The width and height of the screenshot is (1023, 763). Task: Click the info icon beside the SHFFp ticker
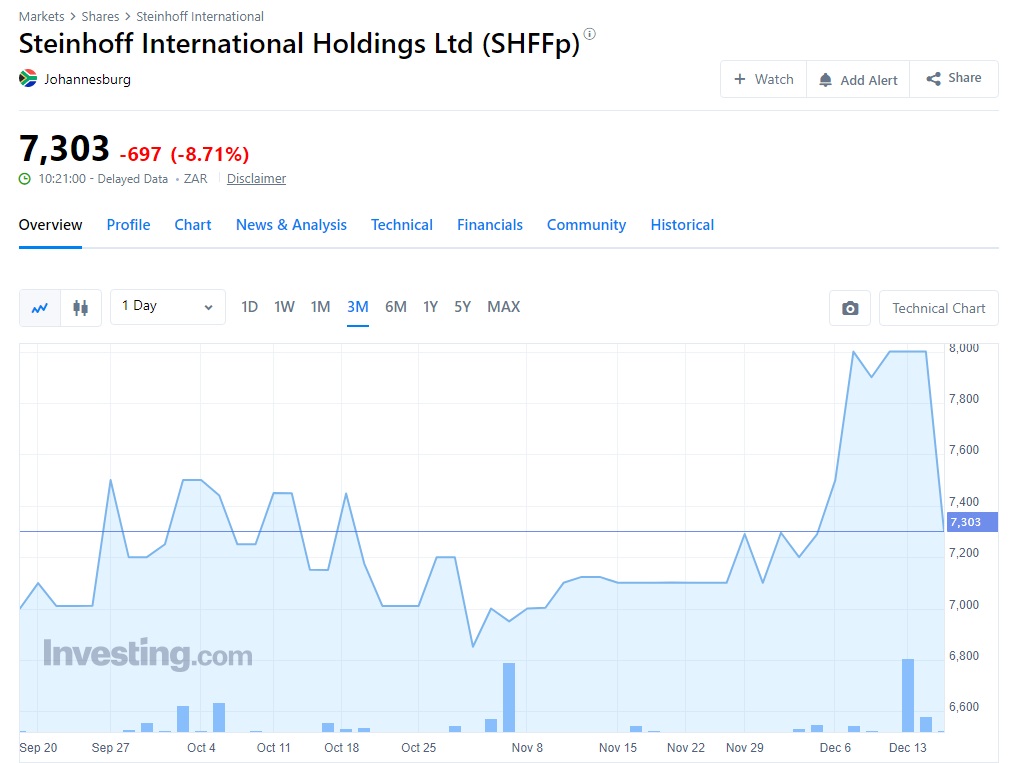coord(589,33)
